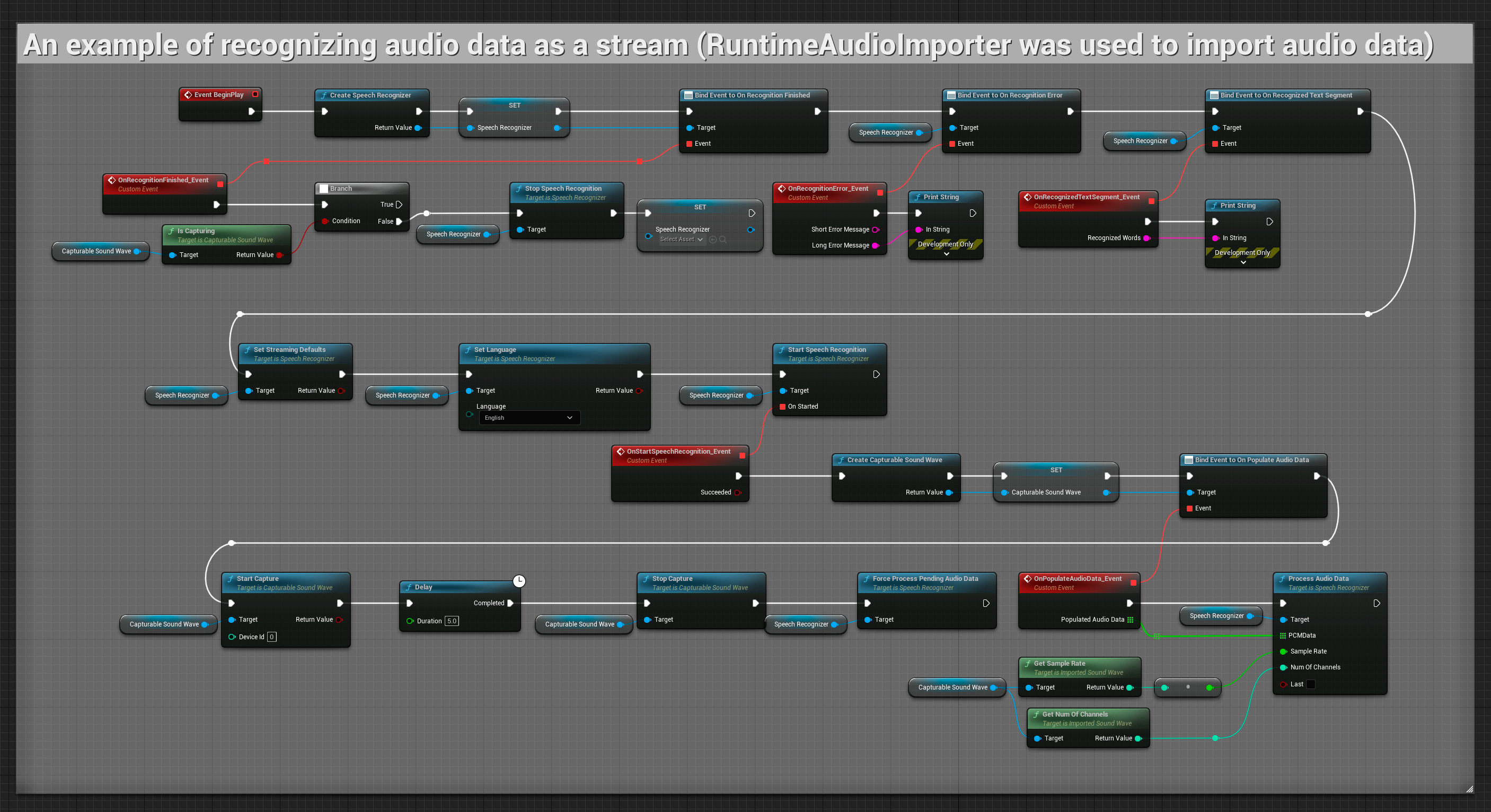Click the Num Of Channels input pin
Screen dimensions: 1491x812
tap(1283, 667)
